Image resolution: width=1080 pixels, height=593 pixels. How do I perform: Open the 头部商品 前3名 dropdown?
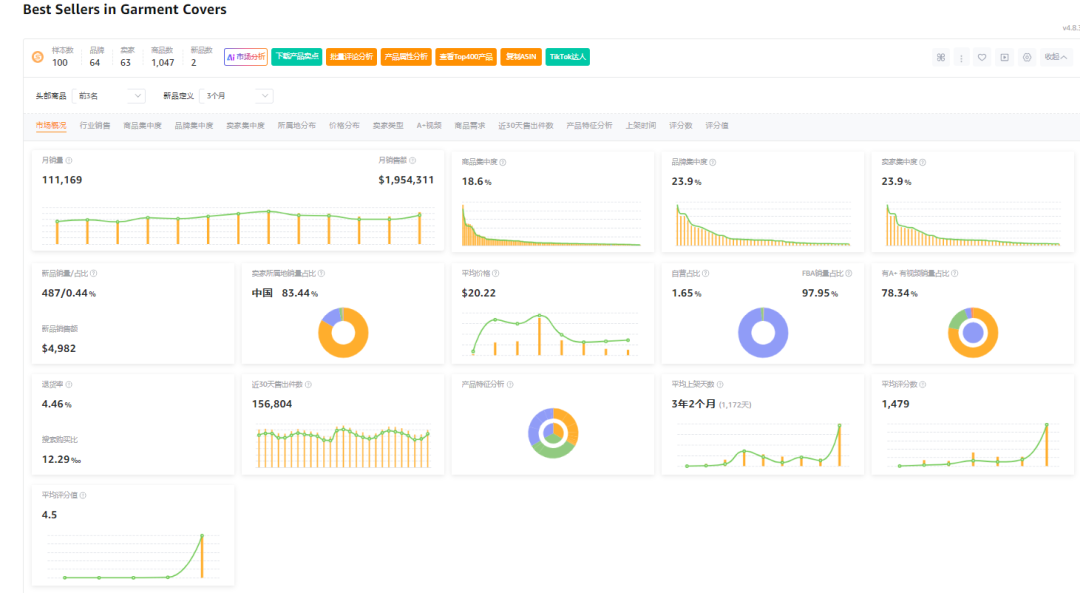pos(109,96)
